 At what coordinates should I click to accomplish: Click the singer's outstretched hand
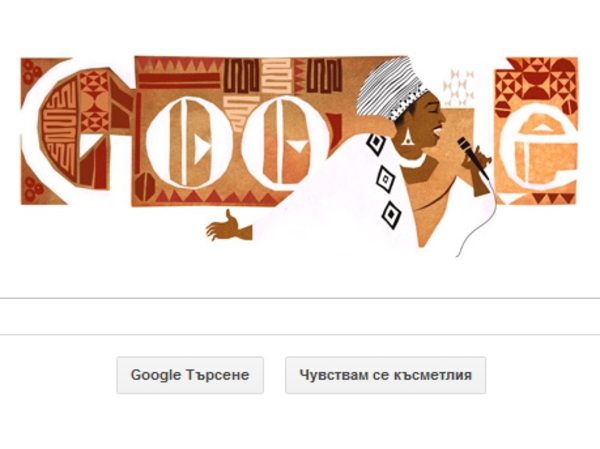point(228,227)
